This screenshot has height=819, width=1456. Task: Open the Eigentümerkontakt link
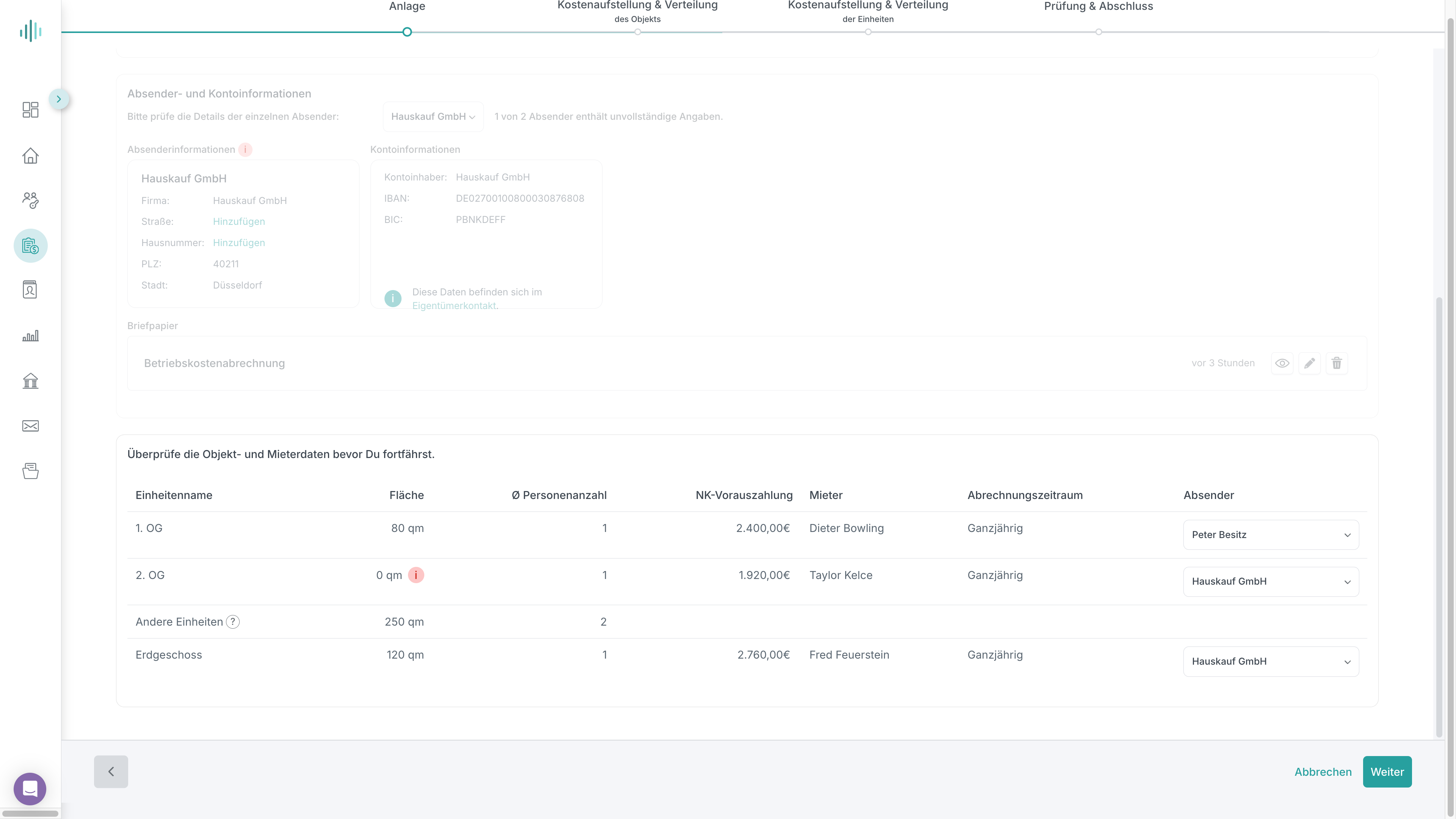pyautogui.click(x=454, y=306)
